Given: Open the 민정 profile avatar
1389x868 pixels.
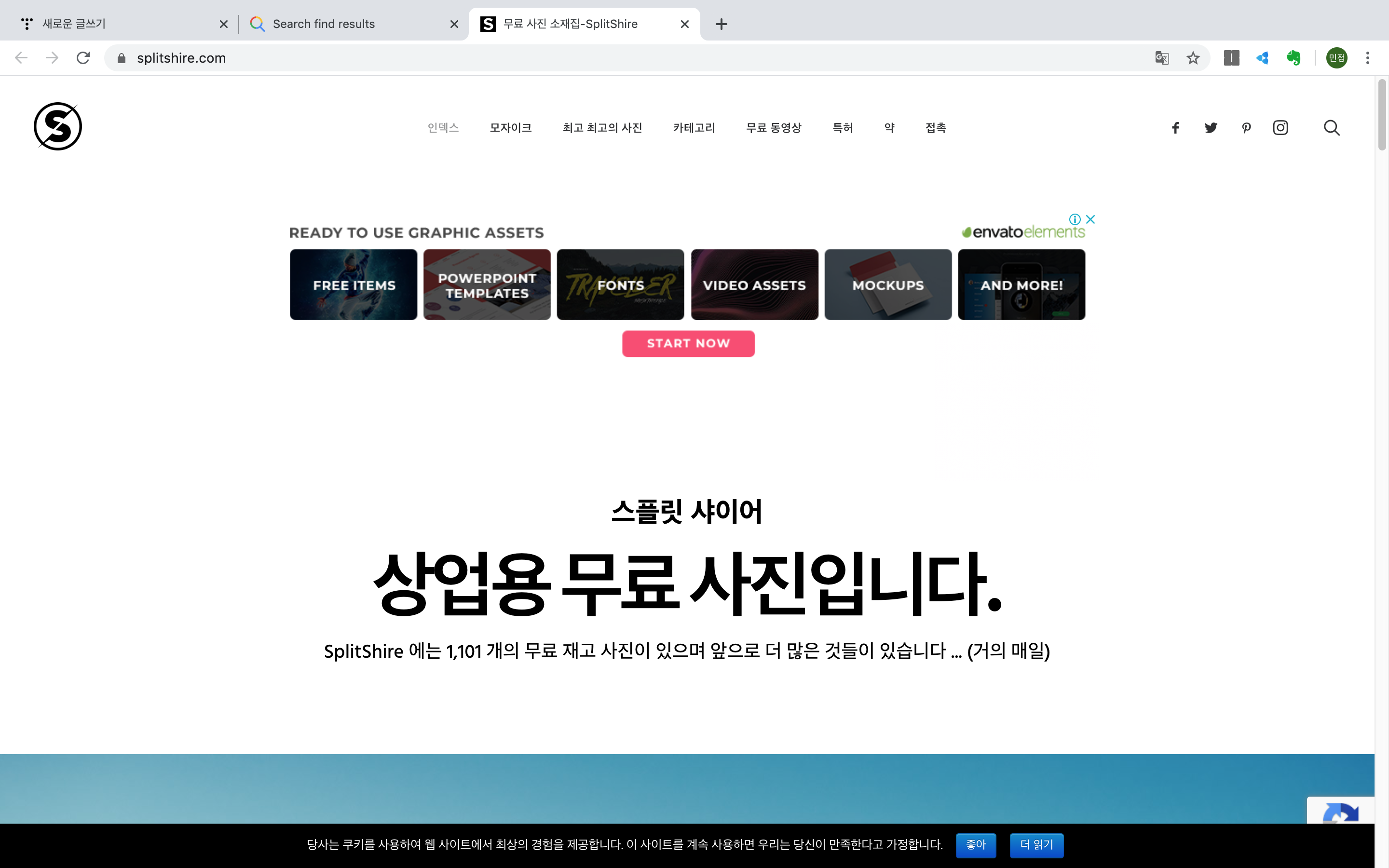Looking at the screenshot, I should [1337, 58].
